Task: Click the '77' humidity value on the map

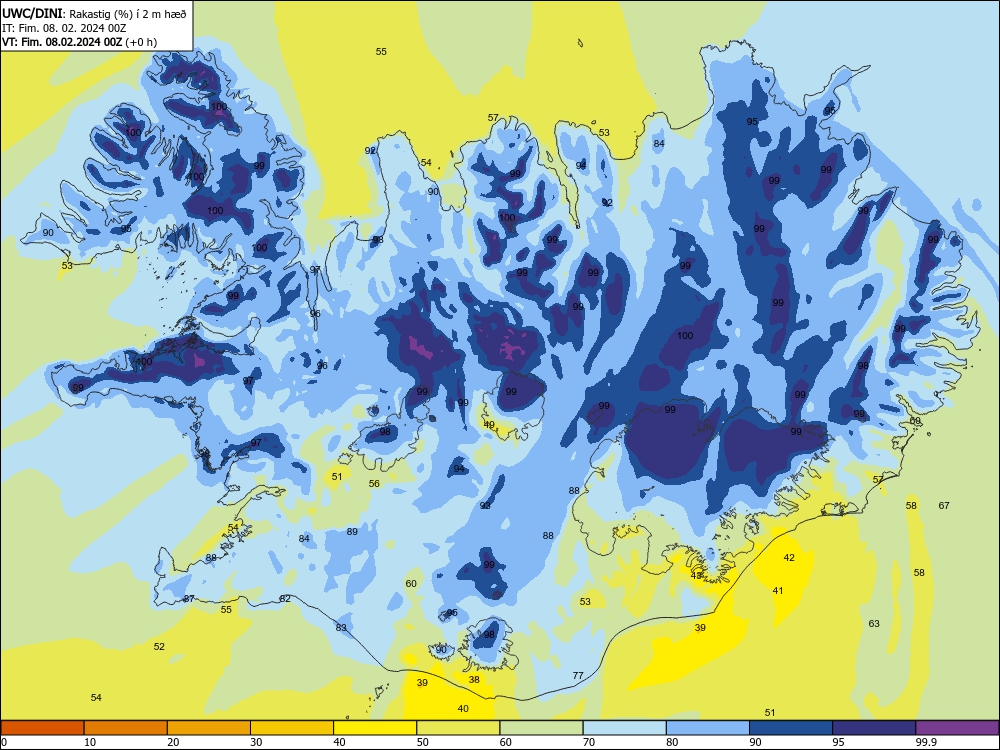Action: pyautogui.click(x=578, y=675)
